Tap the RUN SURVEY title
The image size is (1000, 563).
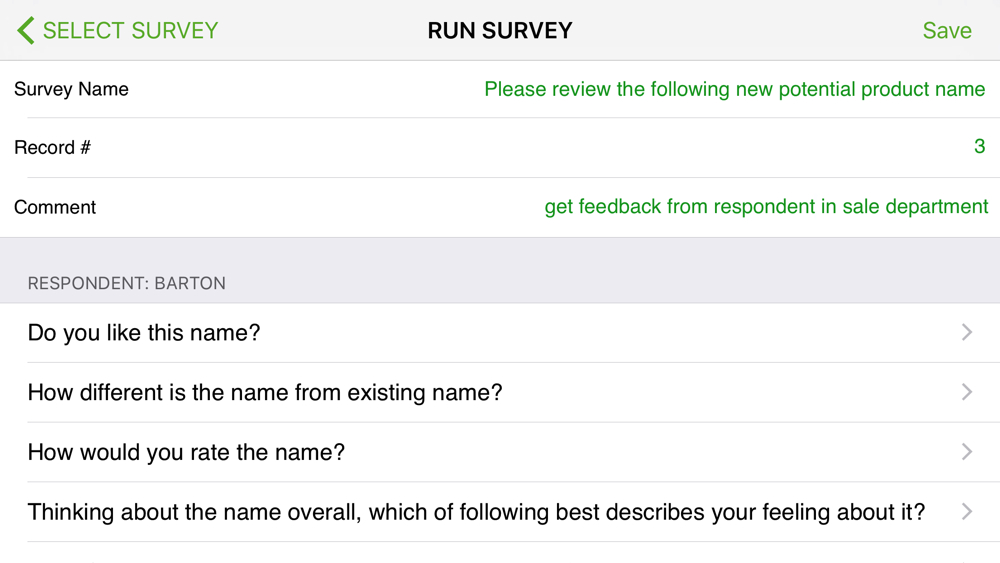500,31
